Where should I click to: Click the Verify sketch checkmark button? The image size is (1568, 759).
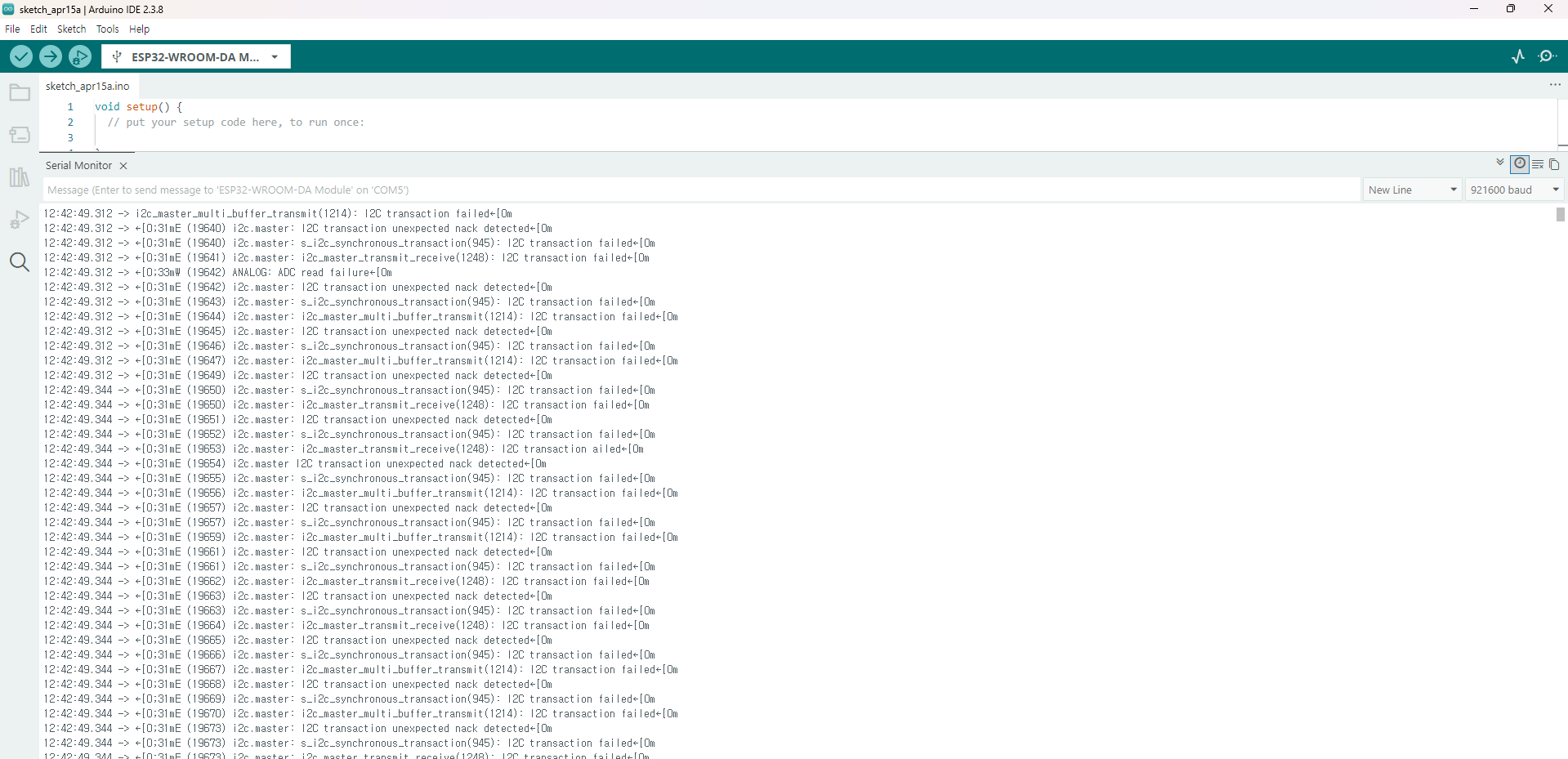(x=21, y=56)
